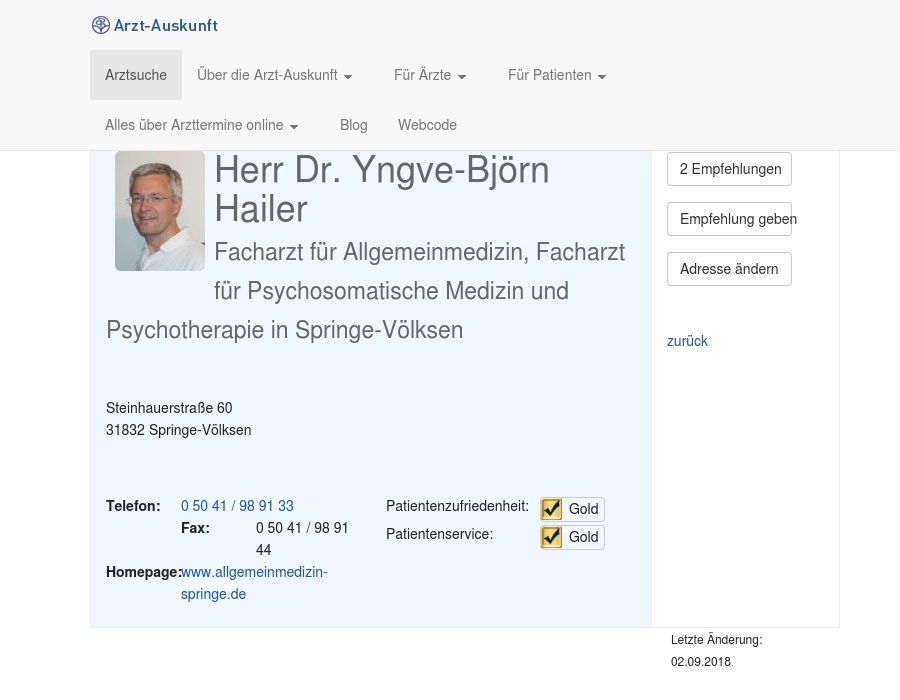The width and height of the screenshot is (900, 700).
Task: Click the Arzt-Auskunft globe logo icon
Action: pyautogui.click(x=101, y=25)
